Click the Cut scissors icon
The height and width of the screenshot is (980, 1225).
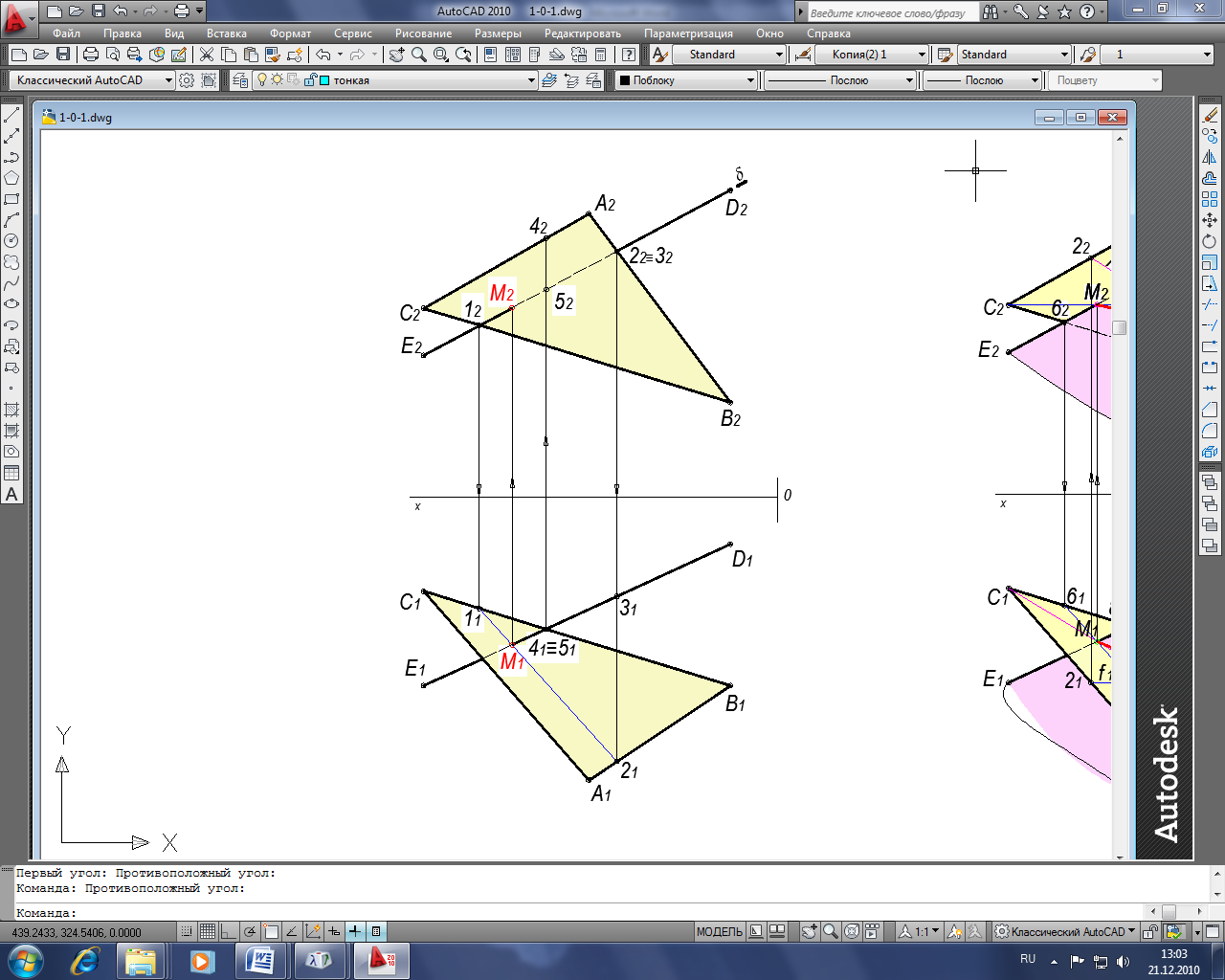206,55
